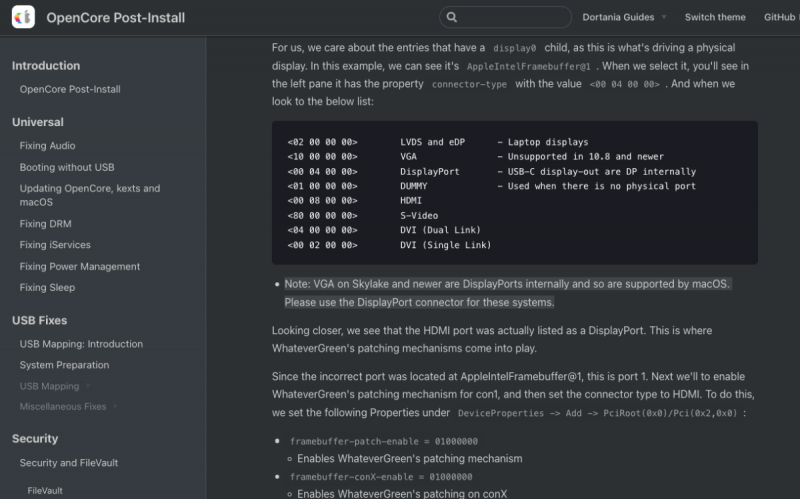Open the GitHub link in navbar
The height and width of the screenshot is (499, 800).
pyautogui.click(x=781, y=17)
